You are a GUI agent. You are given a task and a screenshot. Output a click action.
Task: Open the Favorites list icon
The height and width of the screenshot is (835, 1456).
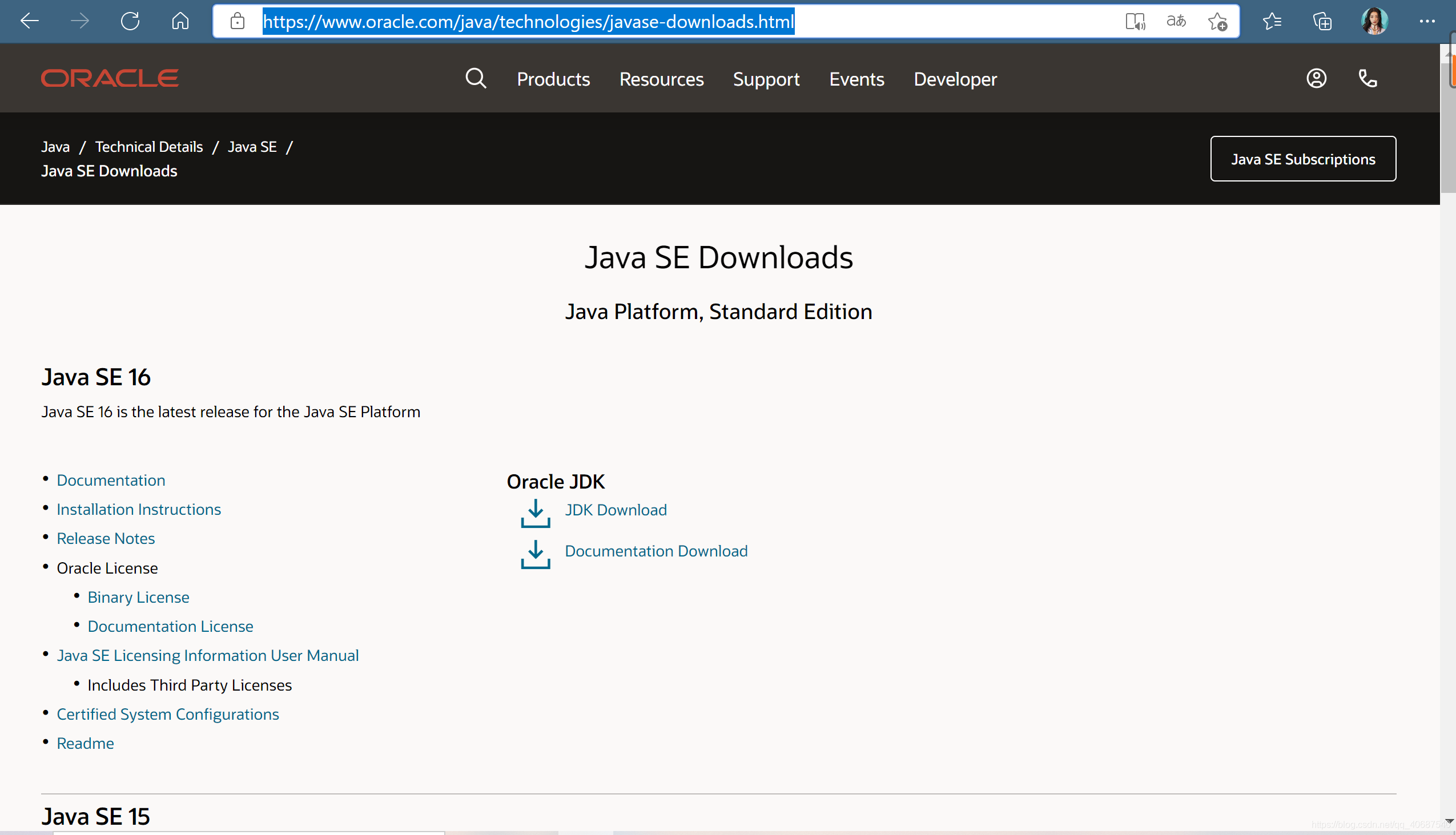[x=1272, y=22]
